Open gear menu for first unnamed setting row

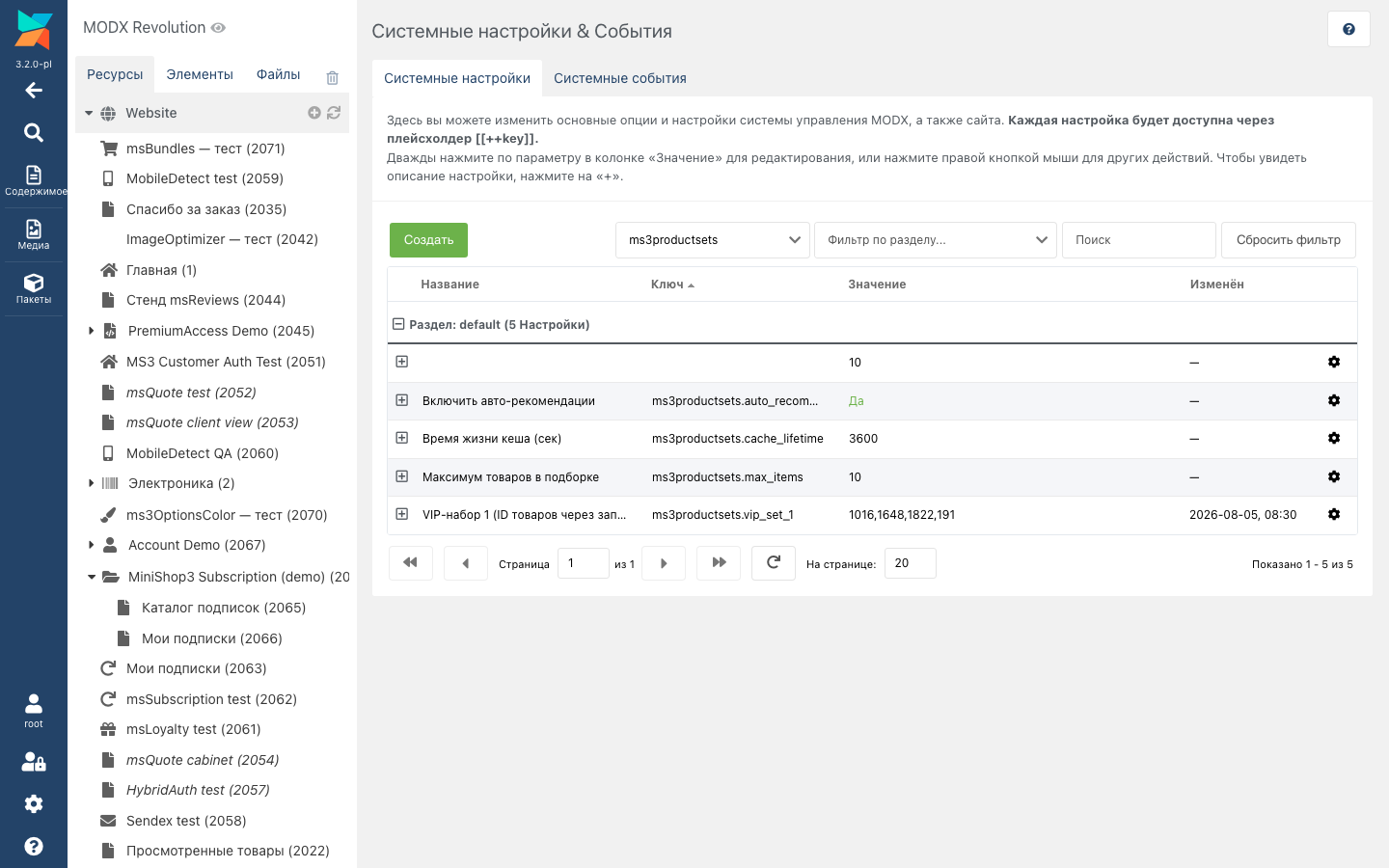click(1334, 362)
